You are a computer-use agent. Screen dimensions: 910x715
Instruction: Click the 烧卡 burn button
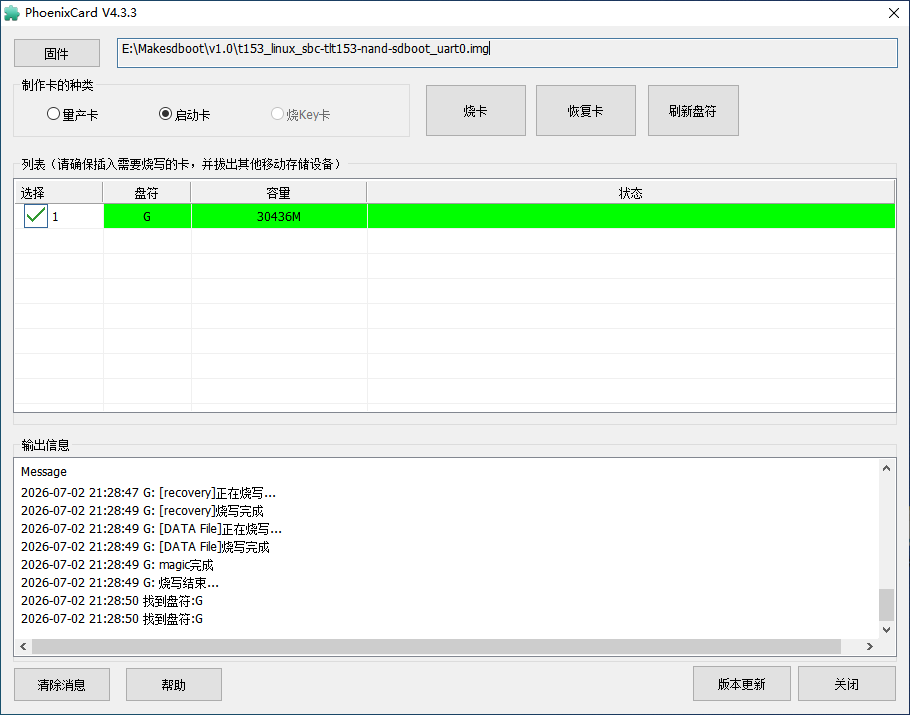476,111
